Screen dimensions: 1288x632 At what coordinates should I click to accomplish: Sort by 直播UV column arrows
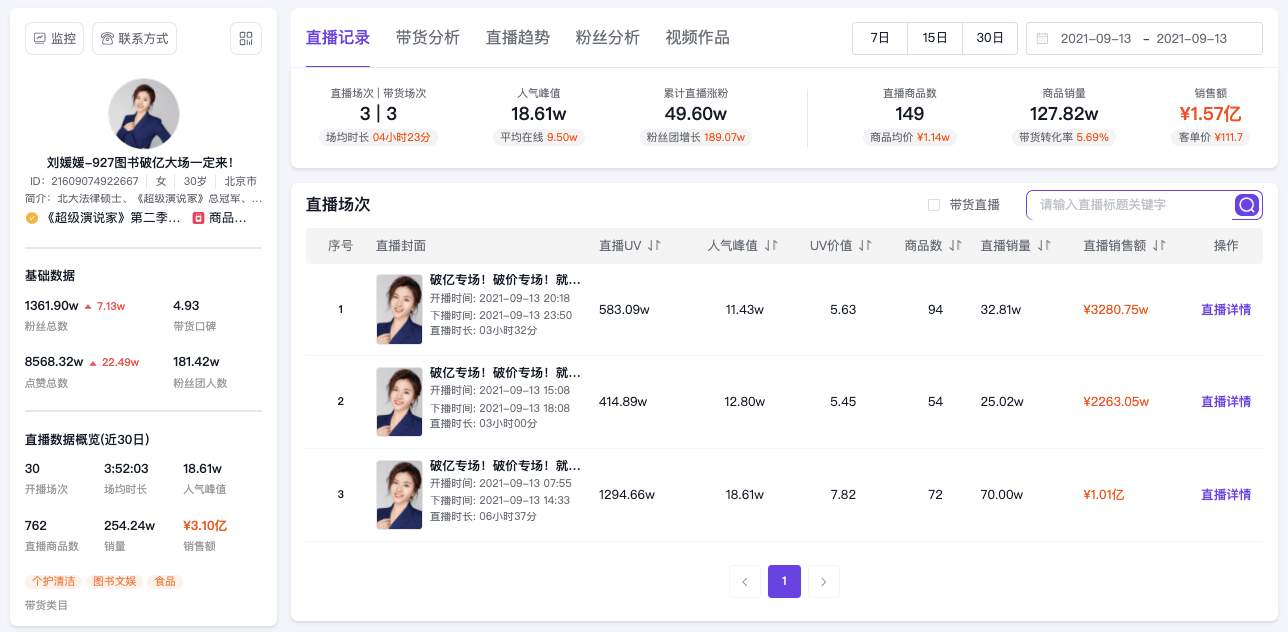tap(655, 245)
